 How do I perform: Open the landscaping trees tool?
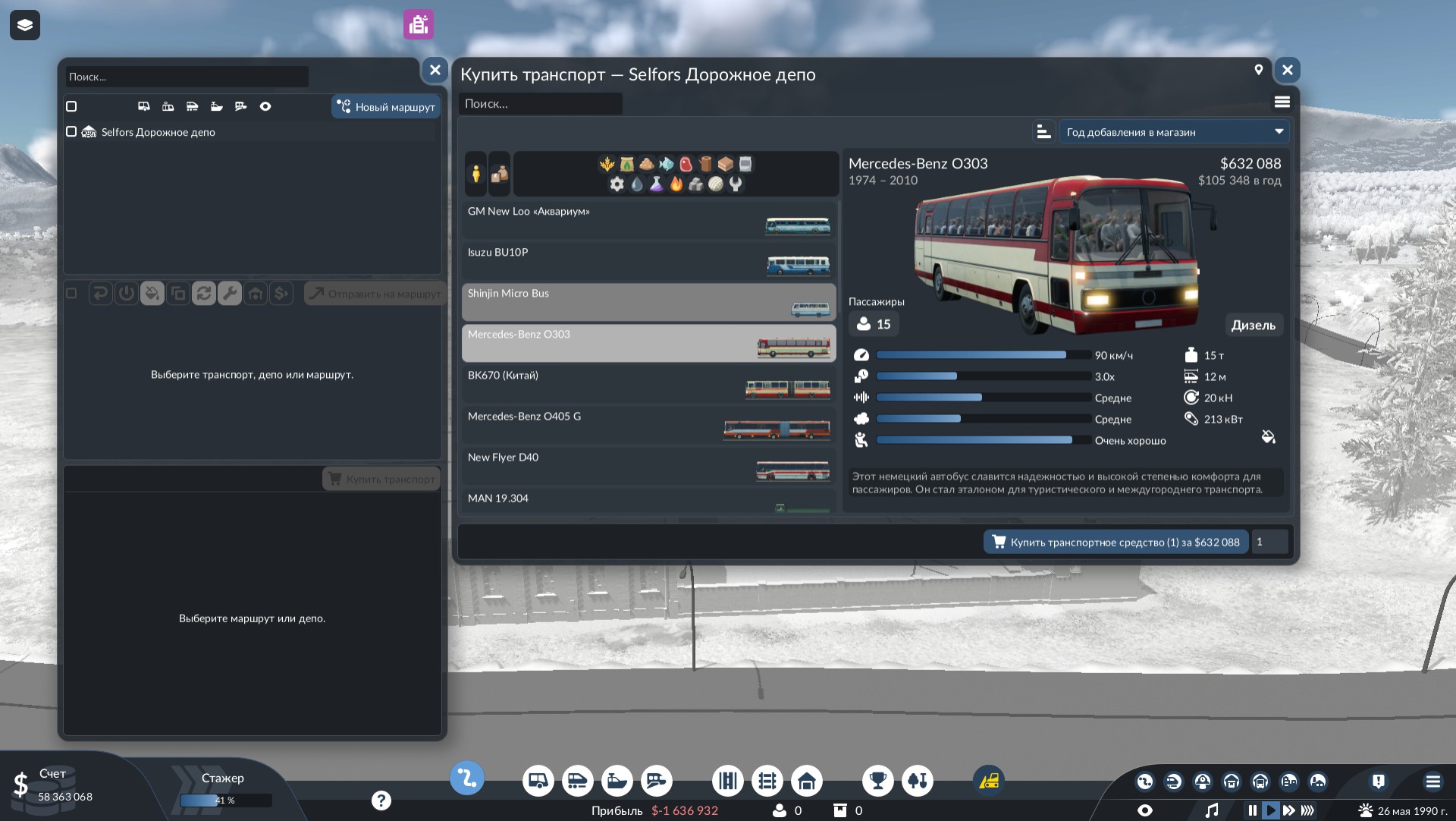pos(918,780)
